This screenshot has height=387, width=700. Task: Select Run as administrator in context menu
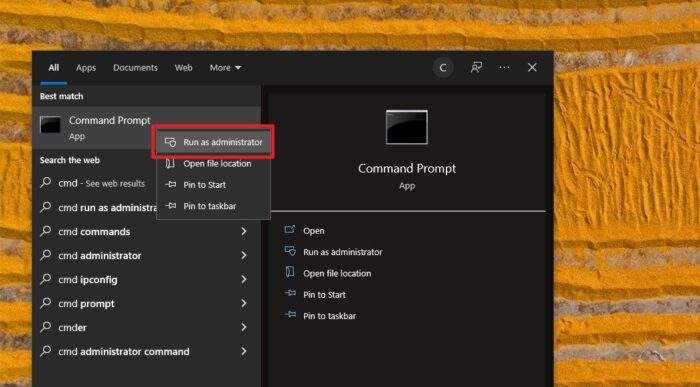(x=213, y=142)
